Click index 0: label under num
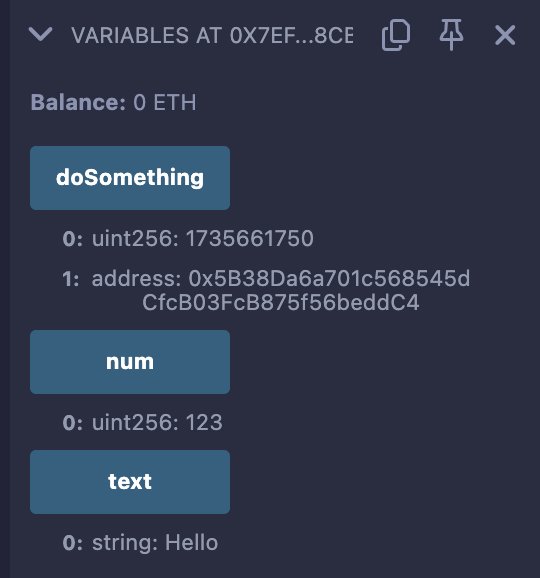Viewport: 540px width, 578px height. pyautogui.click(x=72, y=422)
